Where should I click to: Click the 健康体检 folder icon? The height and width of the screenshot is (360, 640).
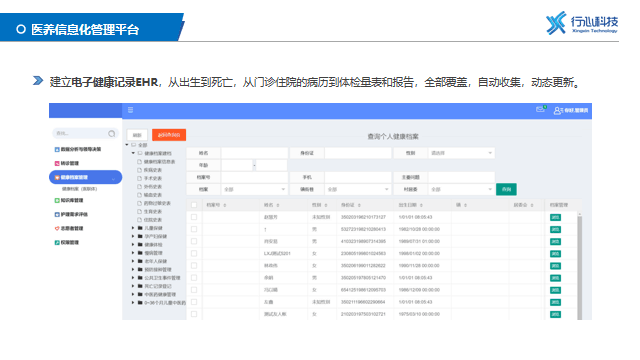pos(140,244)
